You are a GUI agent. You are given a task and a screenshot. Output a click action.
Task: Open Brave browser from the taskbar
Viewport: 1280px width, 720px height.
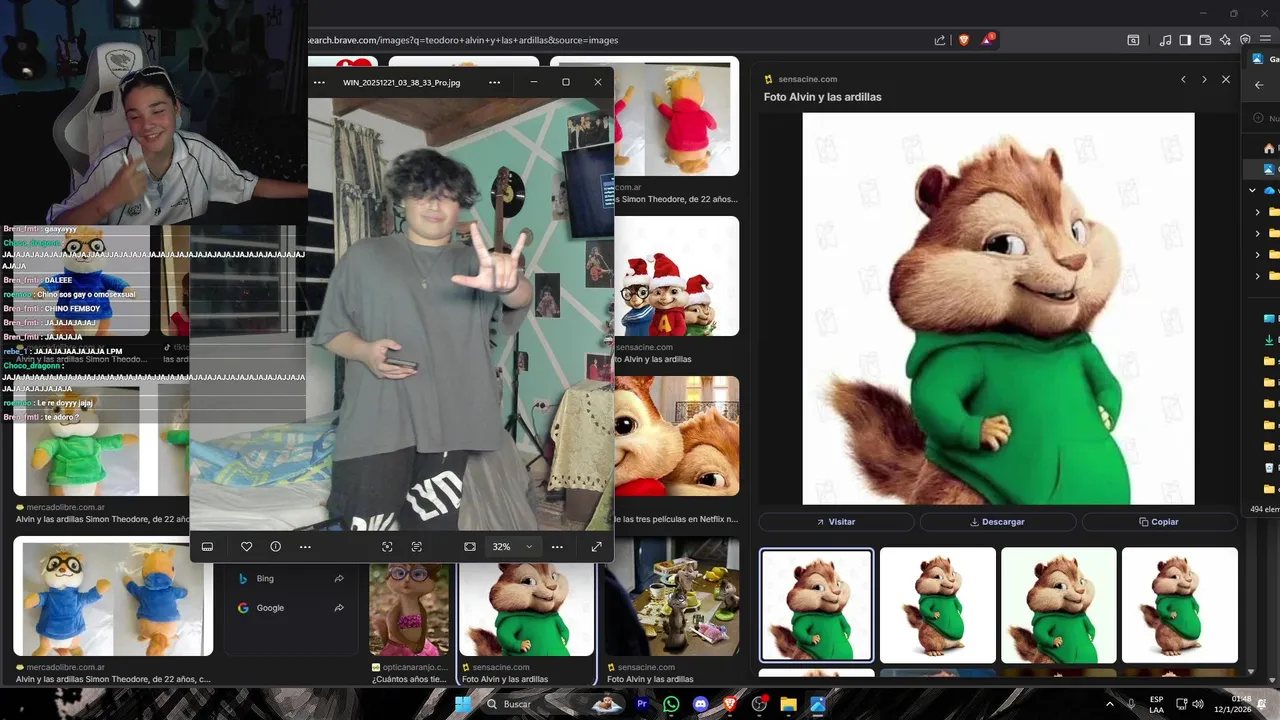(730, 704)
